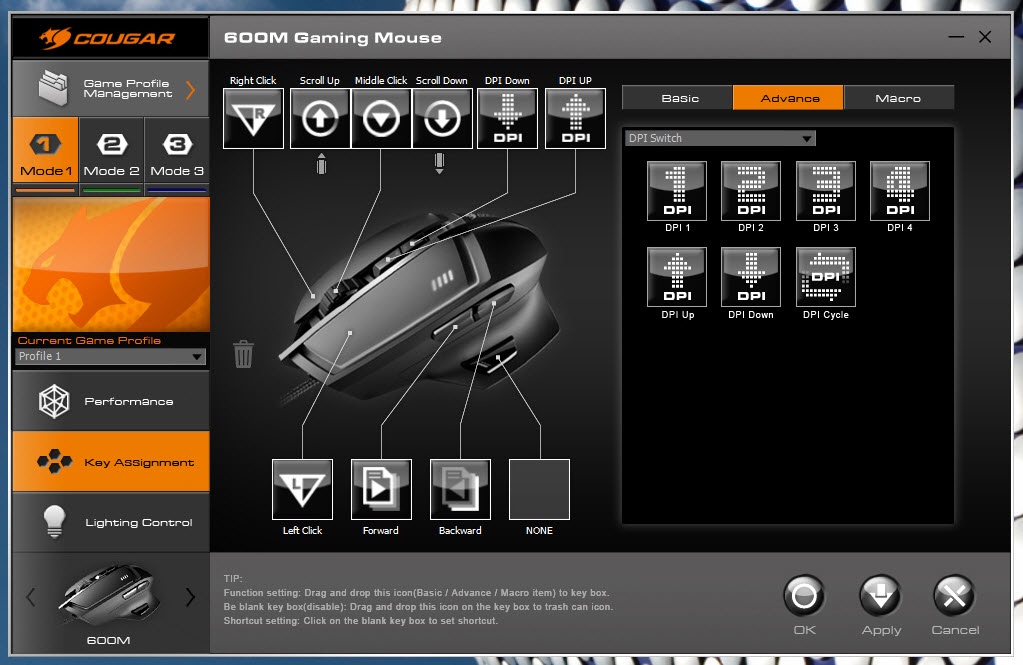Show the next device with right arrow

pos(190,596)
